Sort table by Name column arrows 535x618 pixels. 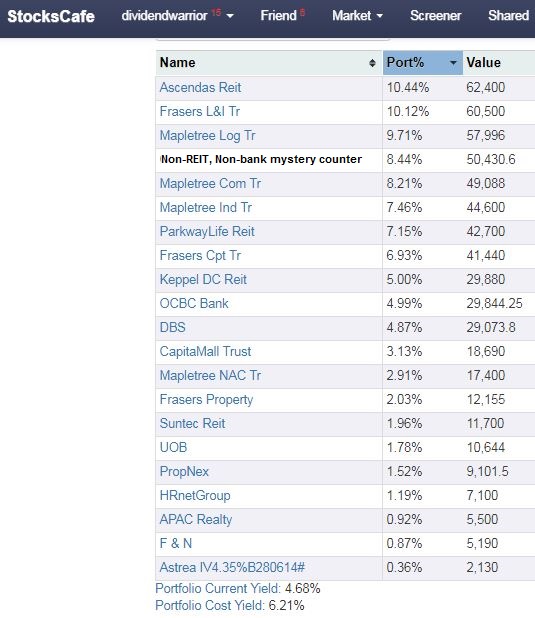(x=372, y=63)
